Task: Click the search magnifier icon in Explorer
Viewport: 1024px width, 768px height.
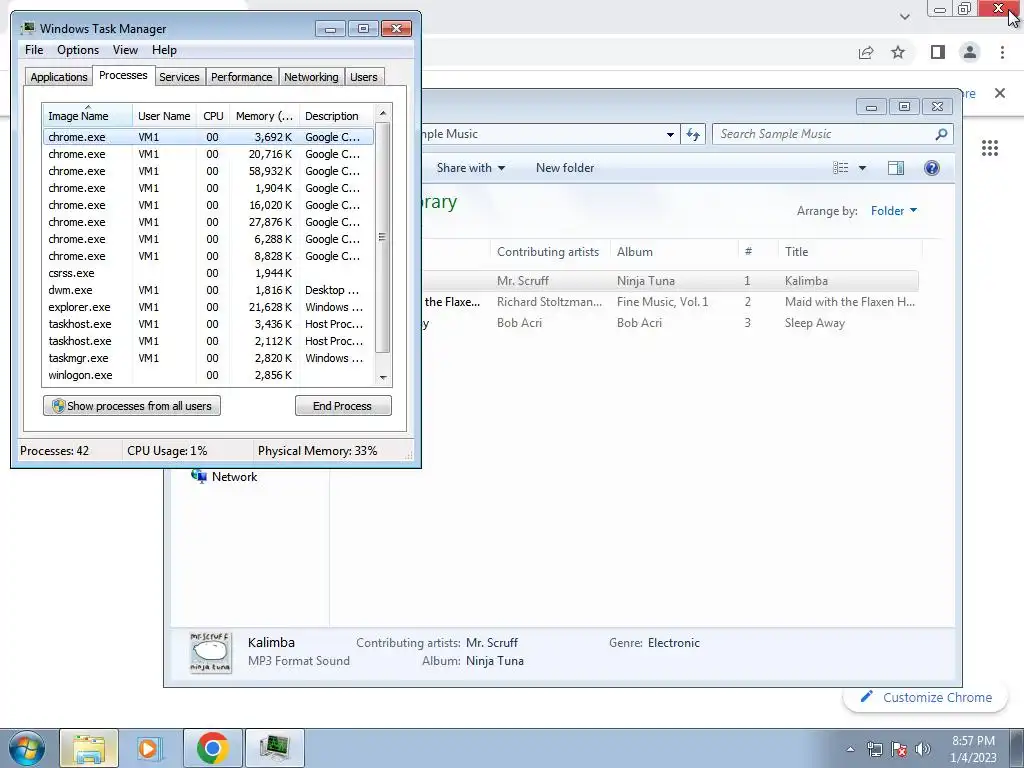Action: [x=941, y=134]
